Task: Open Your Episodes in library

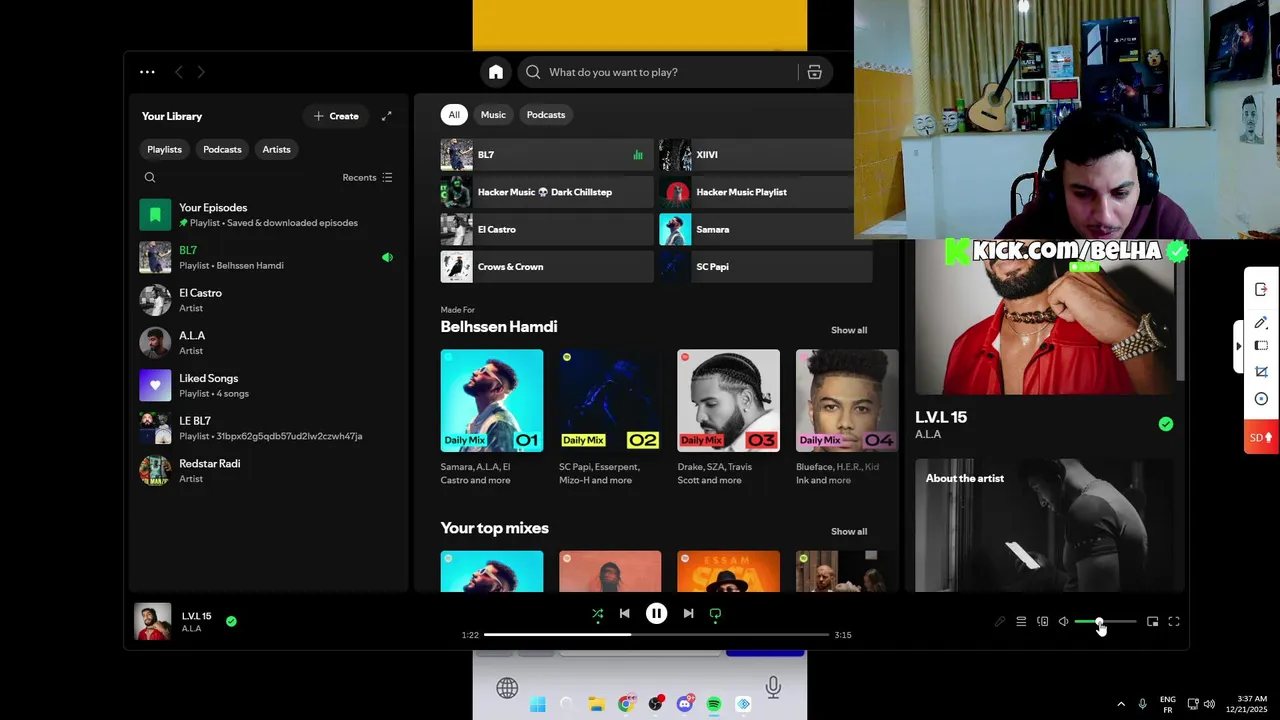Action: [268, 214]
